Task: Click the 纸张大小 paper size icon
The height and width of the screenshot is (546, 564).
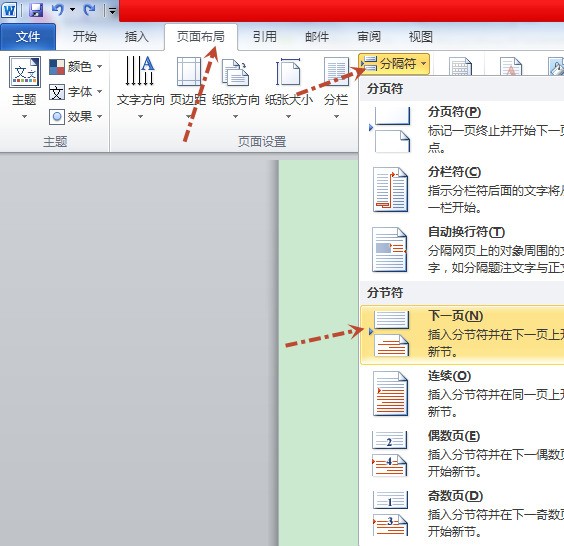Action: click(288, 72)
